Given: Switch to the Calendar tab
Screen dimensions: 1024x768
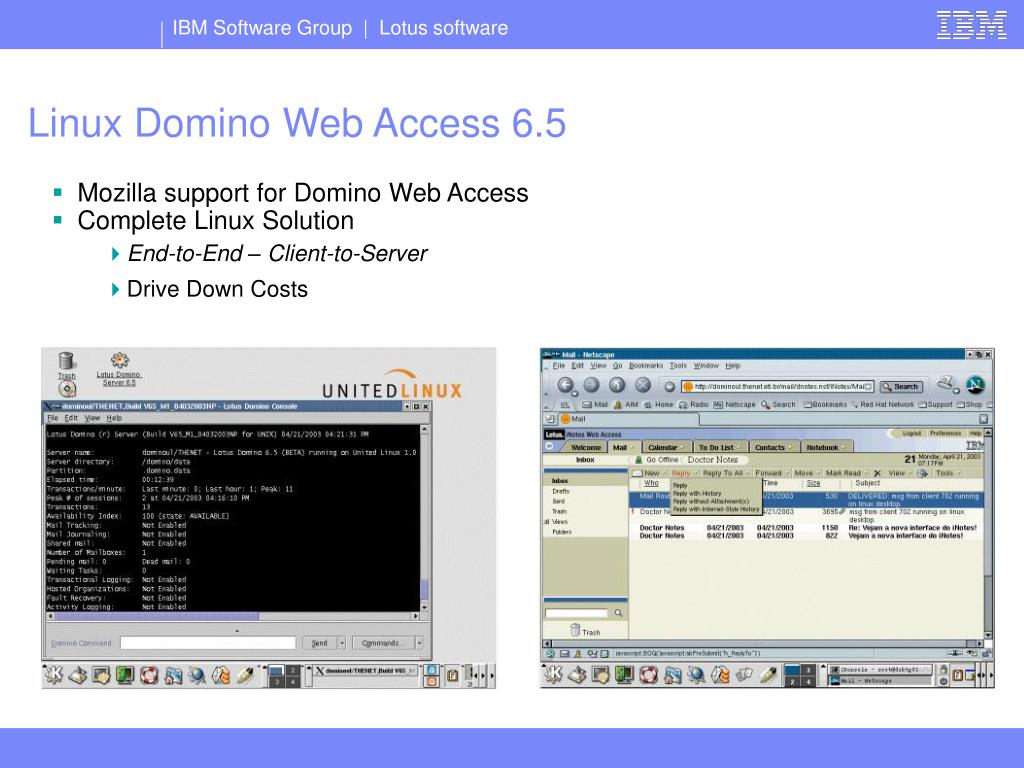Looking at the screenshot, I should point(666,447).
